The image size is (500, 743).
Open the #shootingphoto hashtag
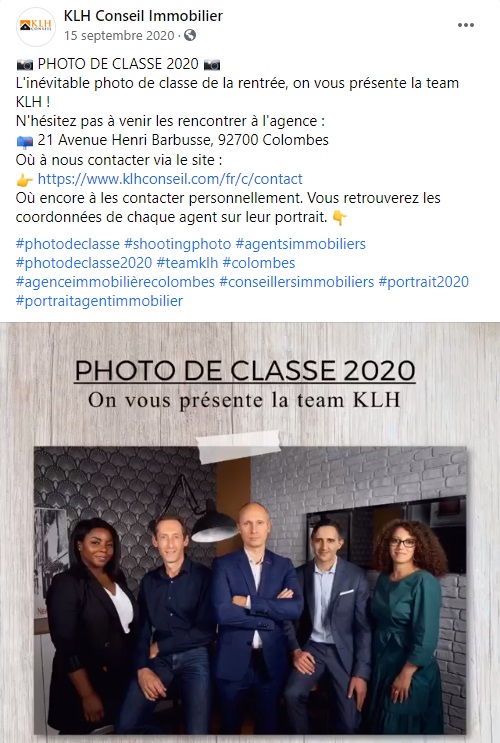pyautogui.click(x=178, y=244)
